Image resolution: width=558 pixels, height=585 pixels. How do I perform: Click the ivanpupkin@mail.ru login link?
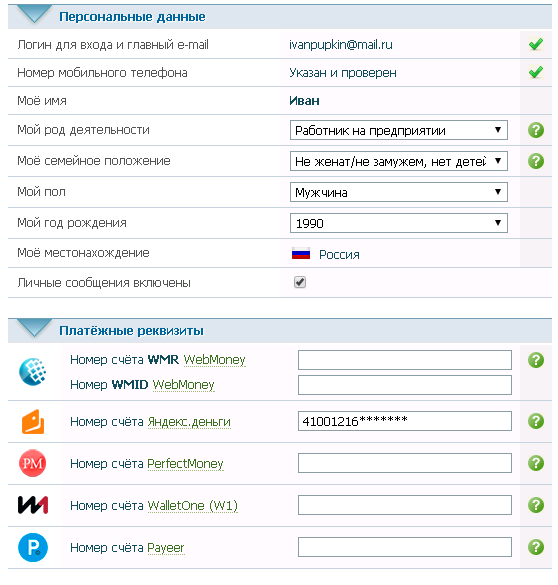pyautogui.click(x=341, y=45)
